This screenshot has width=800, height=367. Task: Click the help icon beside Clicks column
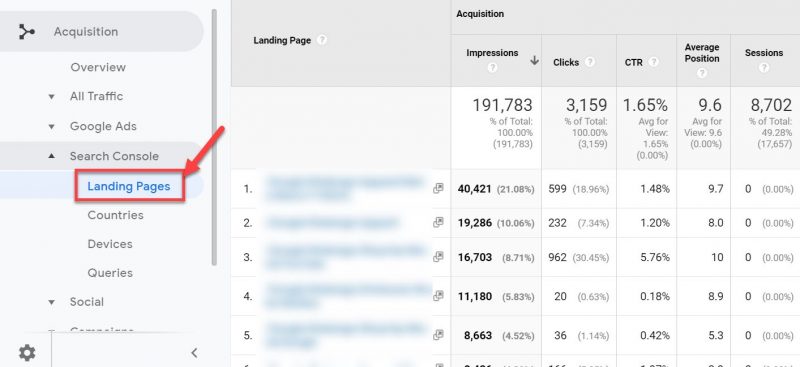click(x=590, y=62)
